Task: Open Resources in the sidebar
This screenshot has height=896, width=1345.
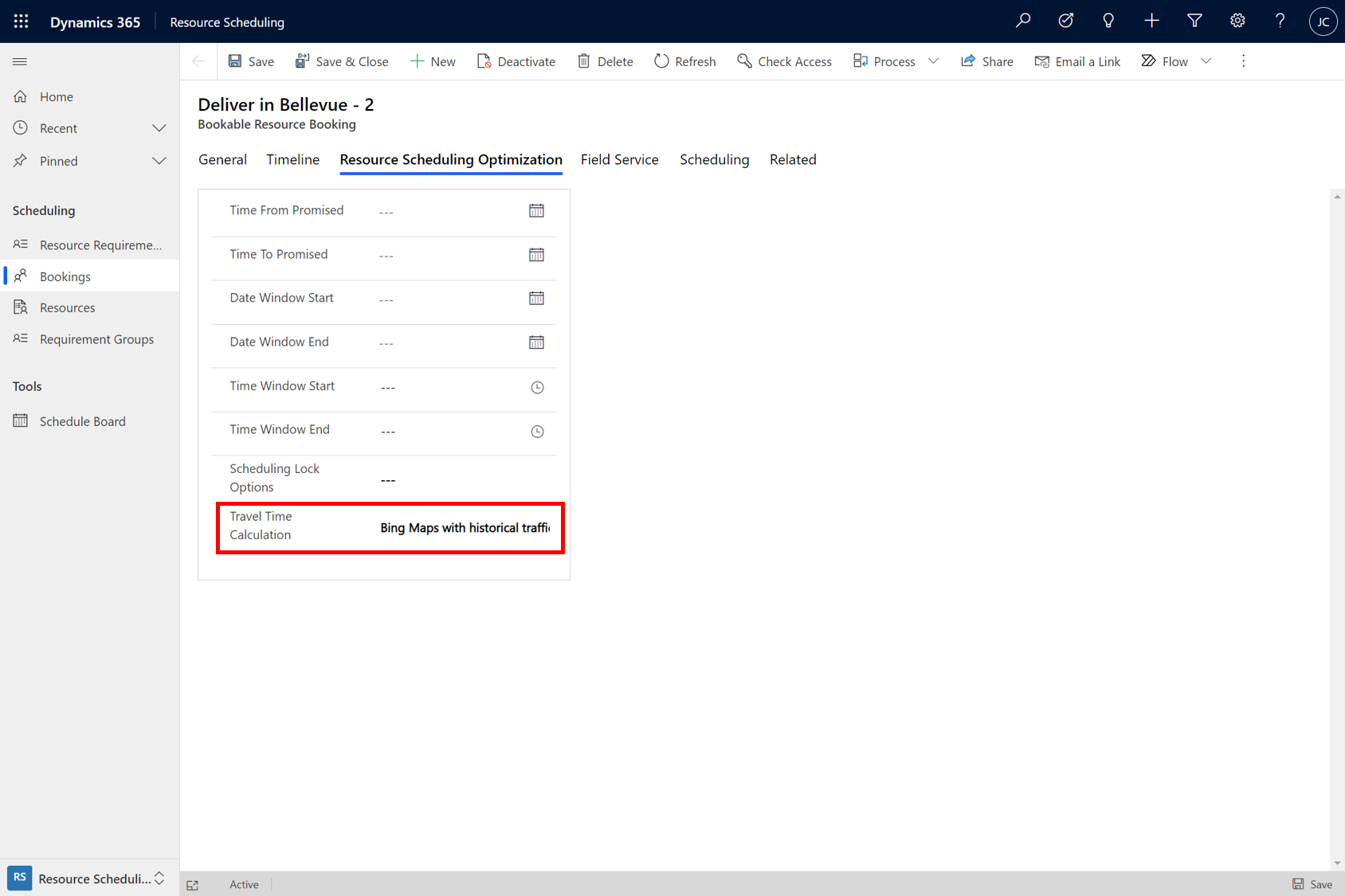Action: pyautogui.click(x=89, y=307)
